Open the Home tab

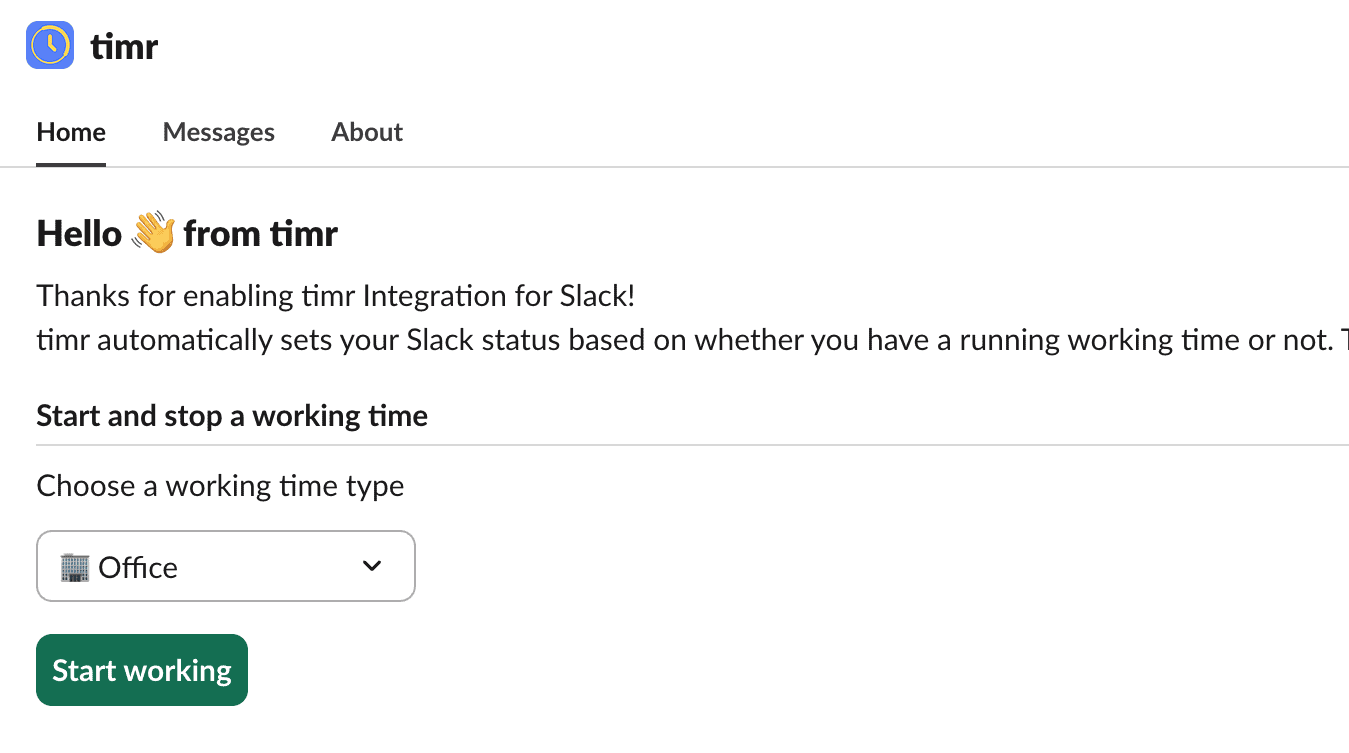[71, 132]
